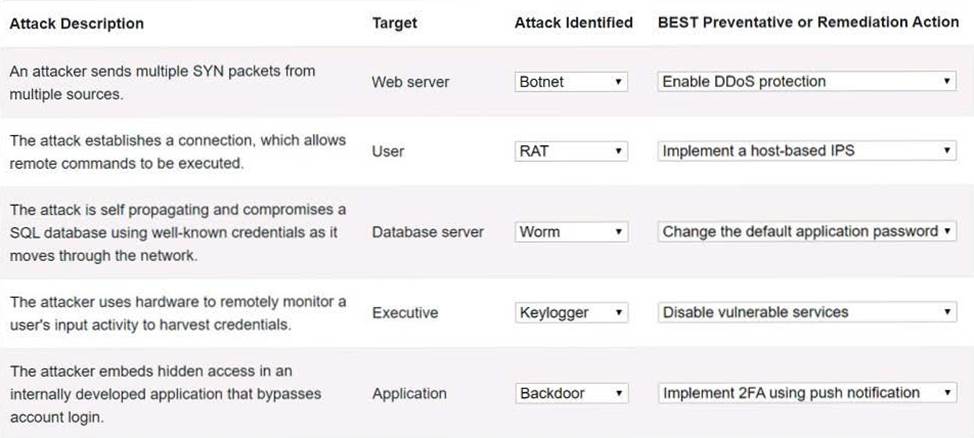This screenshot has height=438, width=974.
Task: Click the BEST Preventative or Remediation Action header
Action: [x=808, y=23]
